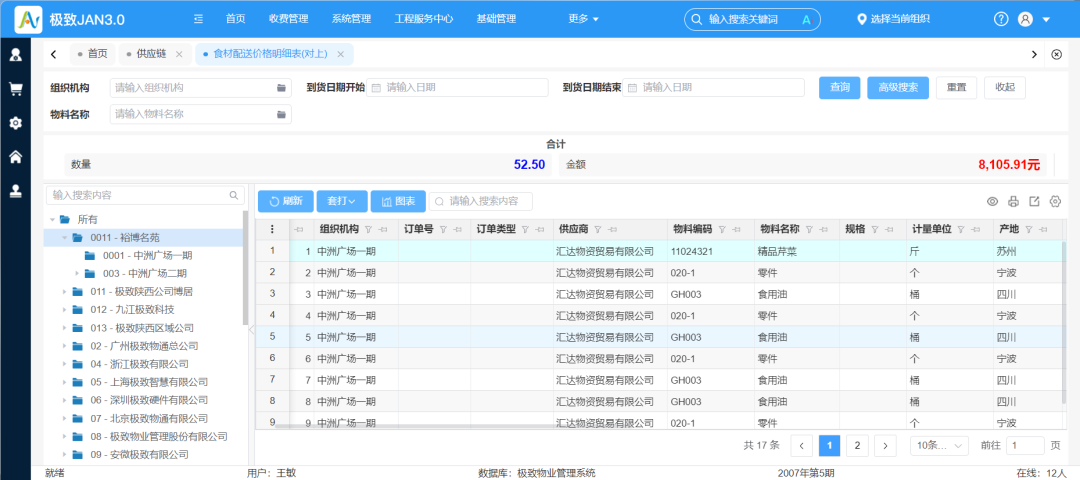The width and height of the screenshot is (1080, 480).
Task: Go to page 2 in pagination
Action: 857,446
